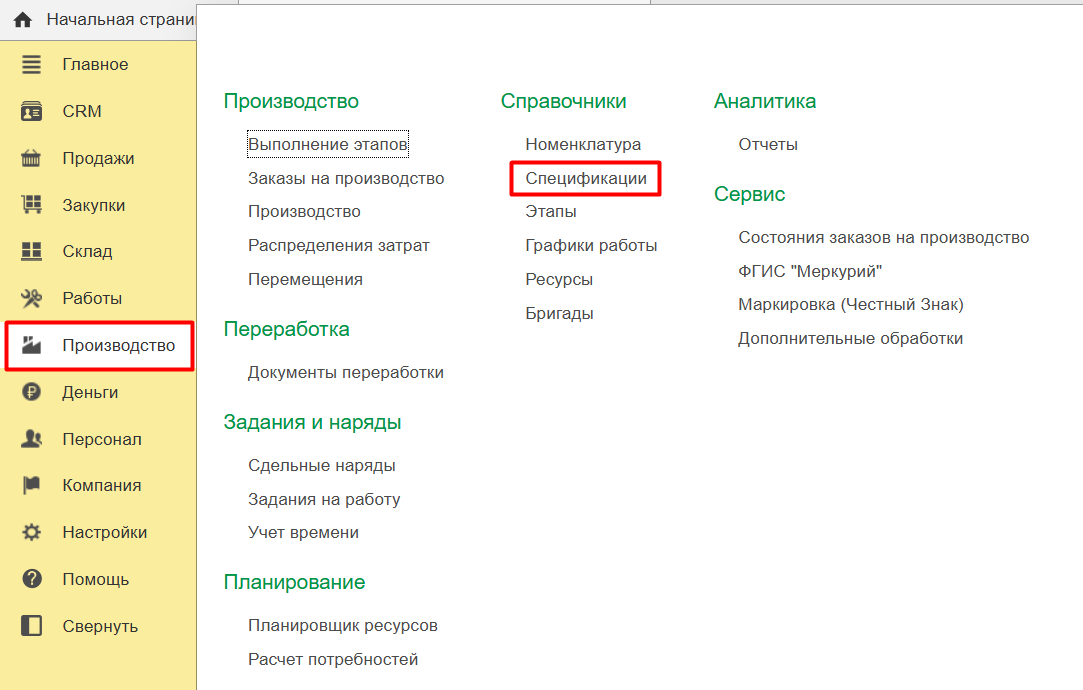Open the Бригады catalog
The image size is (1083, 690).
tap(559, 313)
